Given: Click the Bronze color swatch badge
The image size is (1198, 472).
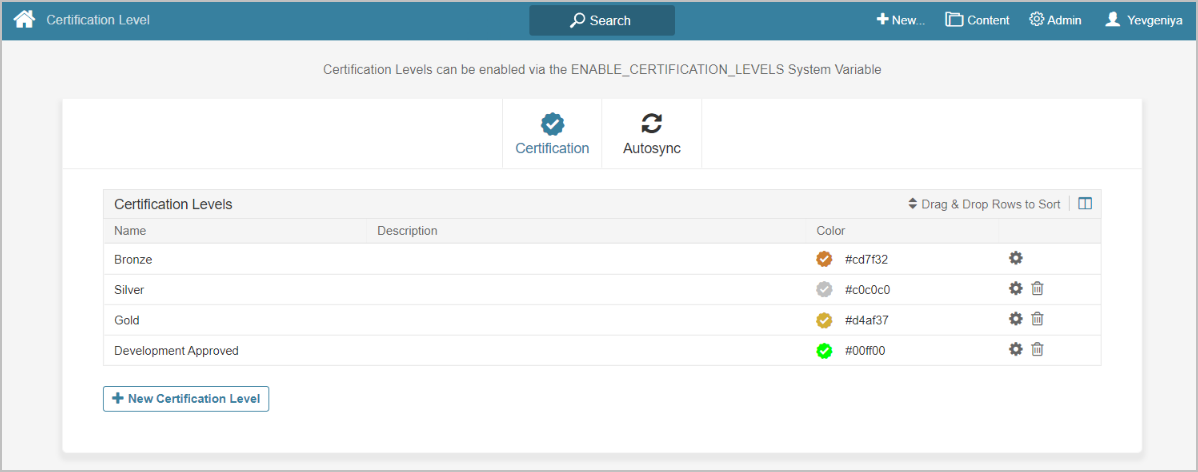Looking at the screenshot, I should click(x=824, y=259).
